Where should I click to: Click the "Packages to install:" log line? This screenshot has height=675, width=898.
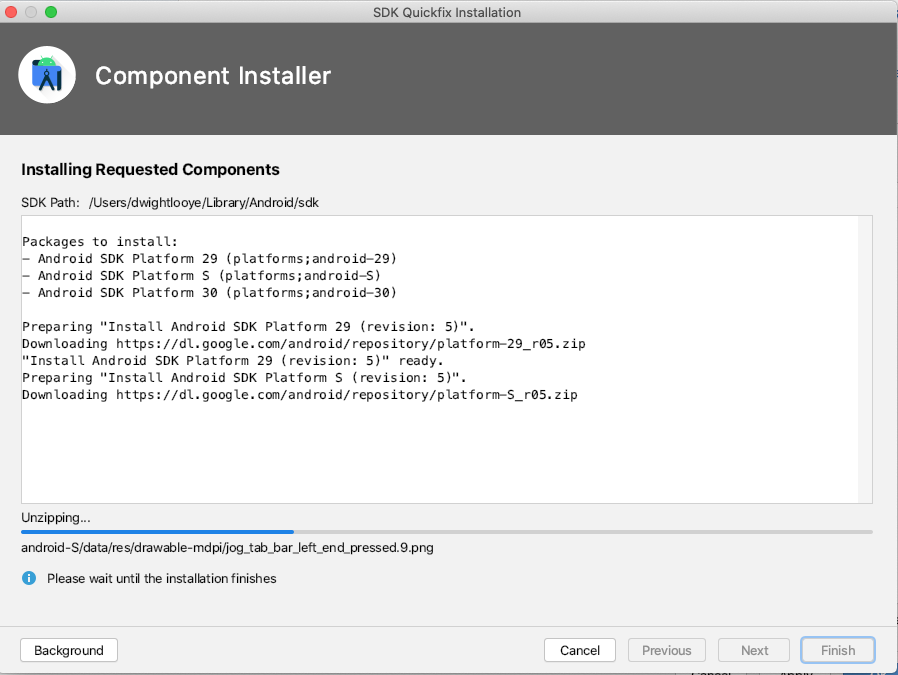(100, 241)
